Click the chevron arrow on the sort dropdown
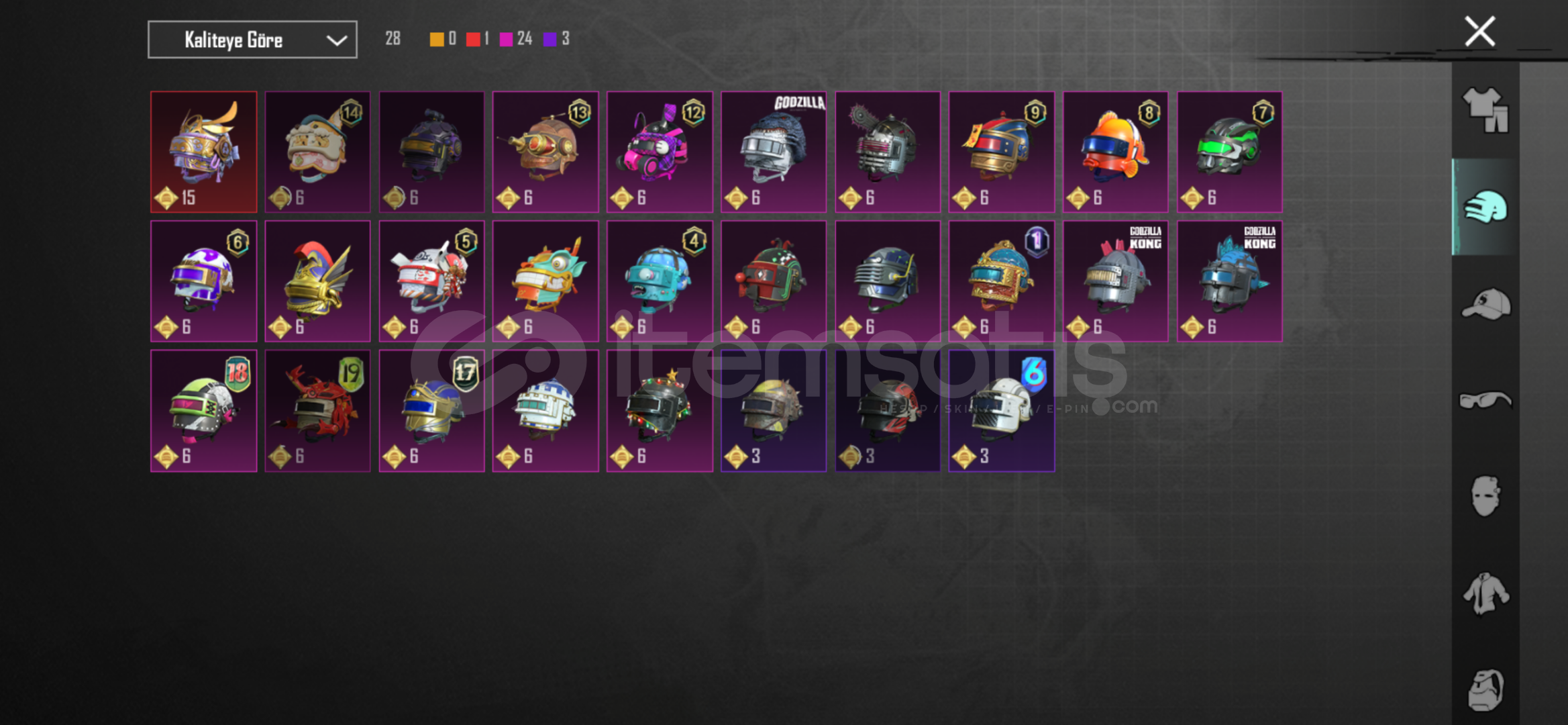The height and width of the screenshot is (725, 1568). click(336, 40)
